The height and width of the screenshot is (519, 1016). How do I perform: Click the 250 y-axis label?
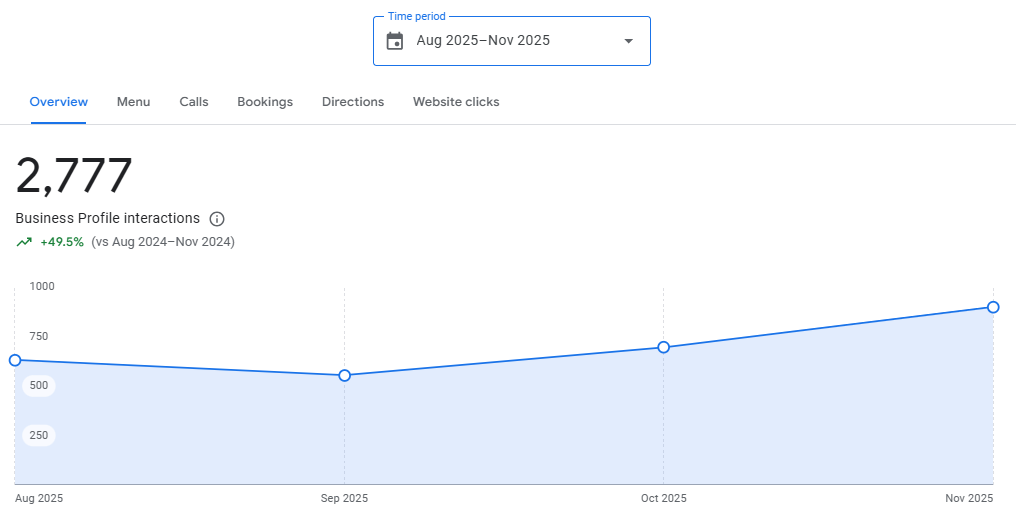coord(39,435)
